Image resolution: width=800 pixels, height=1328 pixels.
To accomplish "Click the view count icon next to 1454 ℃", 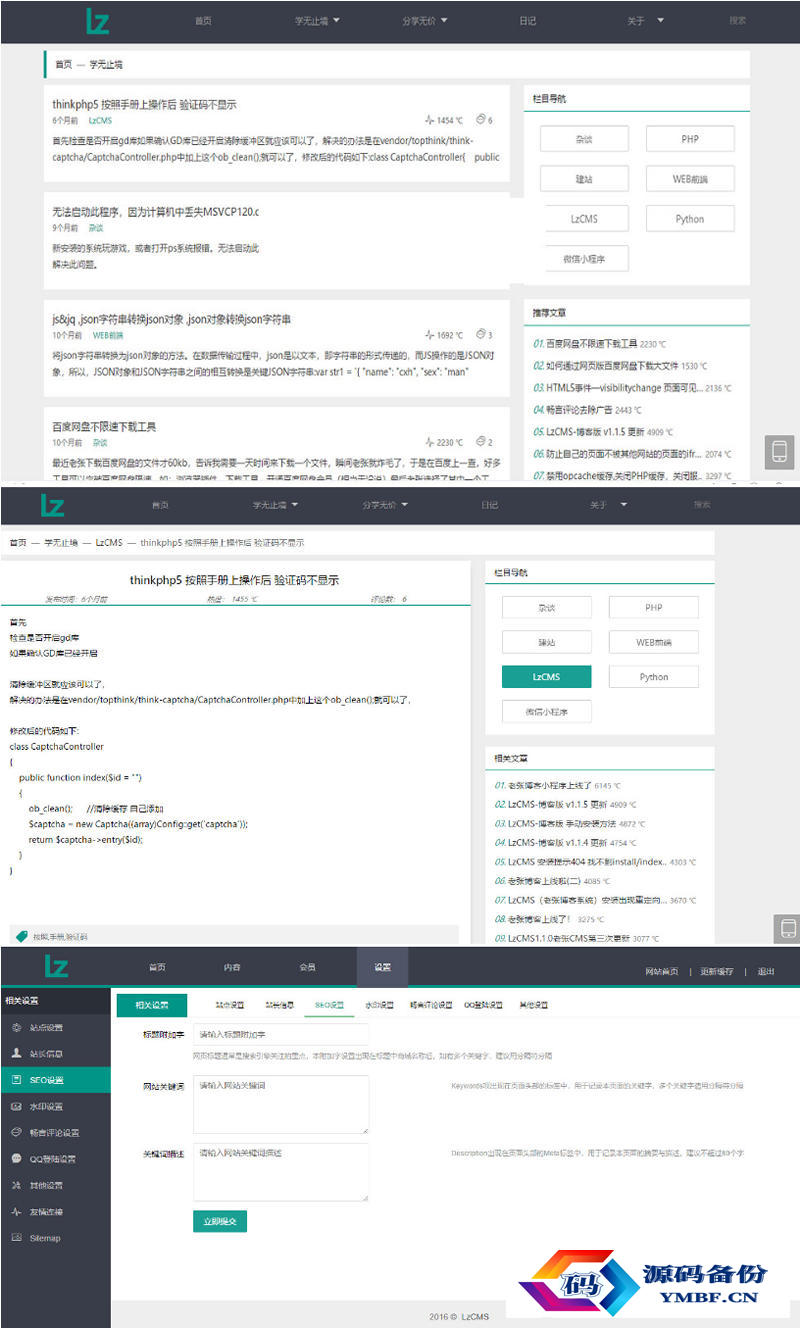I will (429, 120).
